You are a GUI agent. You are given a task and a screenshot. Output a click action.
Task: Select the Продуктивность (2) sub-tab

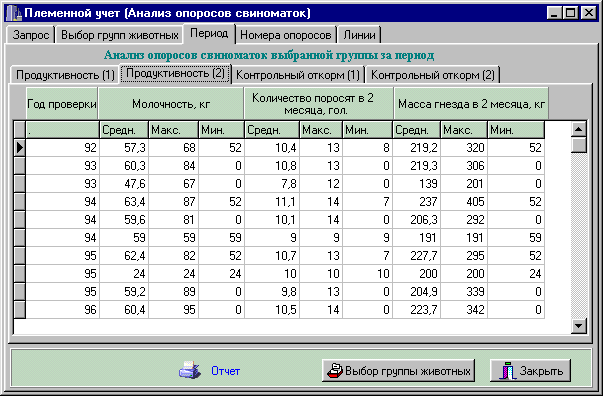tap(175, 73)
